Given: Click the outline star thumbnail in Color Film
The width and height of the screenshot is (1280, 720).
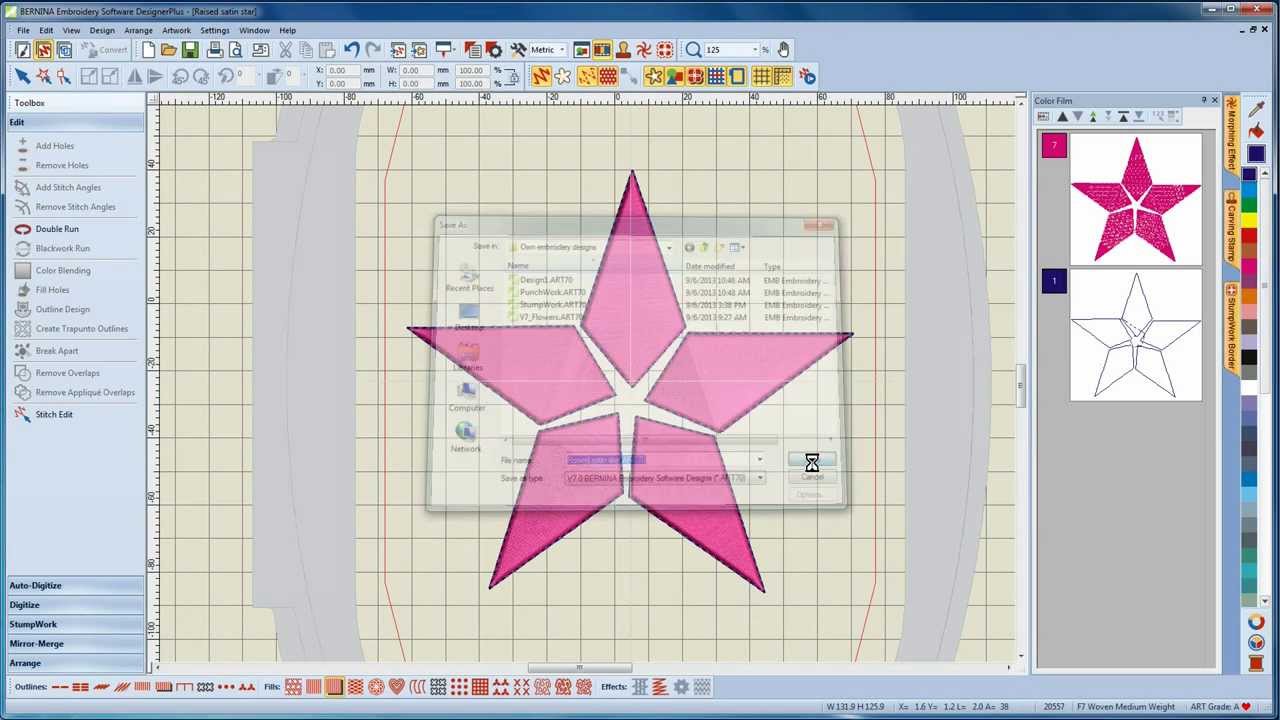Looking at the screenshot, I should coord(1136,337).
